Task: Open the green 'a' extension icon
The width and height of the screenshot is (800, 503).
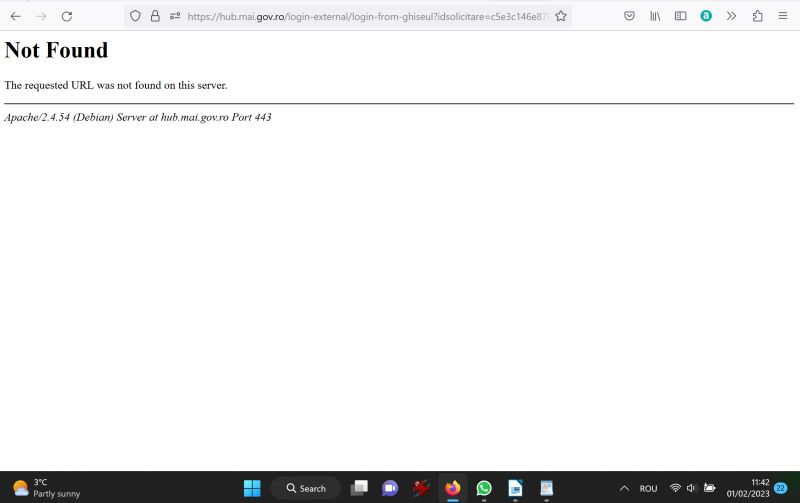Action: (706, 16)
